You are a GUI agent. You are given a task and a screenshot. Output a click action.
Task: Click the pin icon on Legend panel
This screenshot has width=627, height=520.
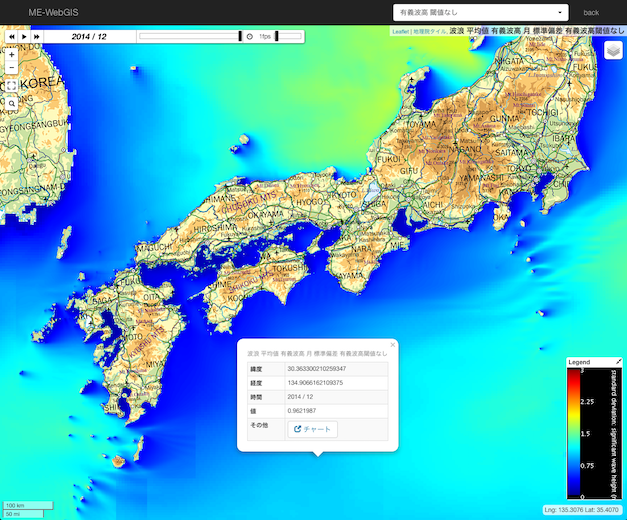point(618,361)
